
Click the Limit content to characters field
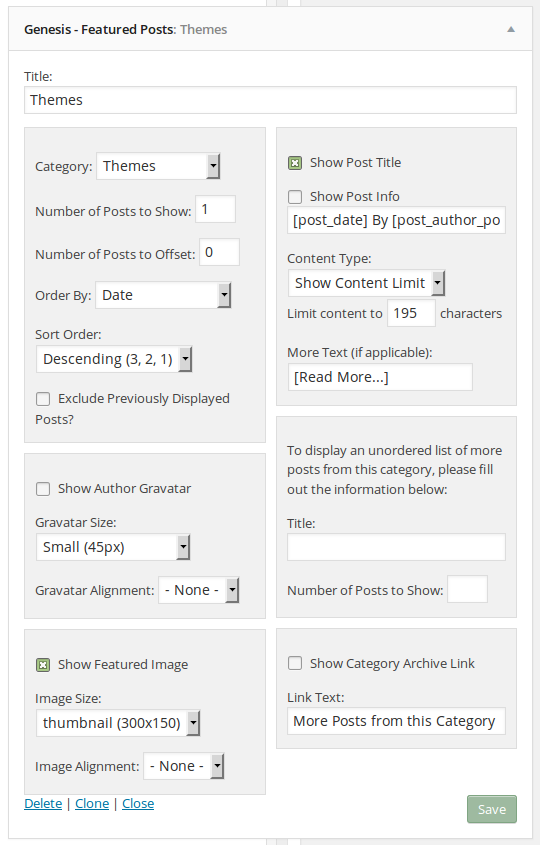pyautogui.click(x=411, y=313)
